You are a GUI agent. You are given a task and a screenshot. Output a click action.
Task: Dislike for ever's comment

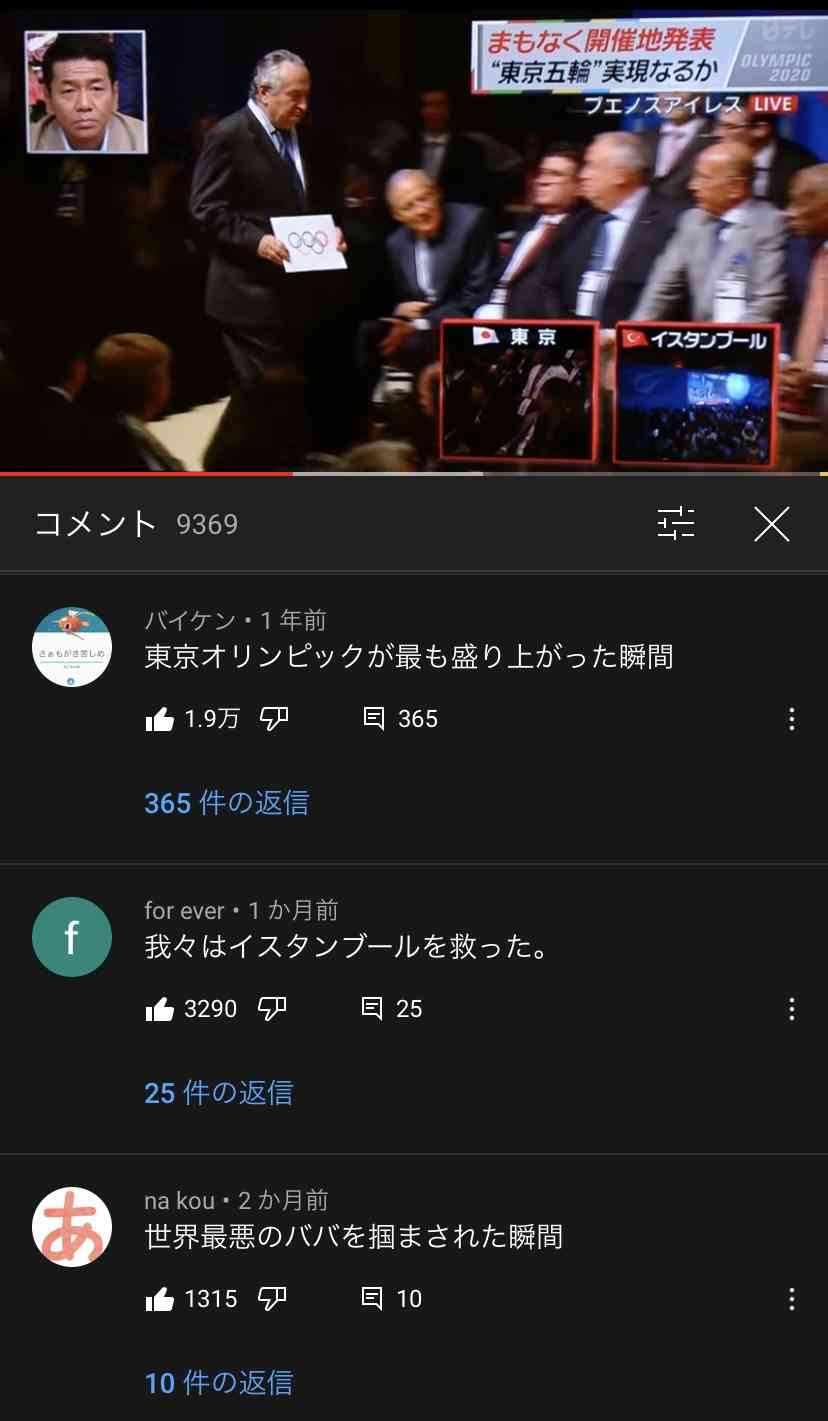[272, 1009]
